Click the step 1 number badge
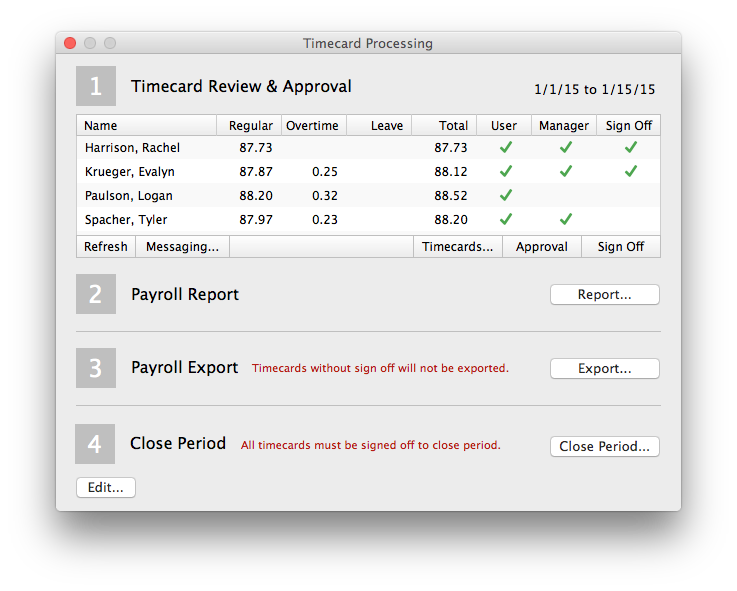737x591 pixels. coord(96,86)
